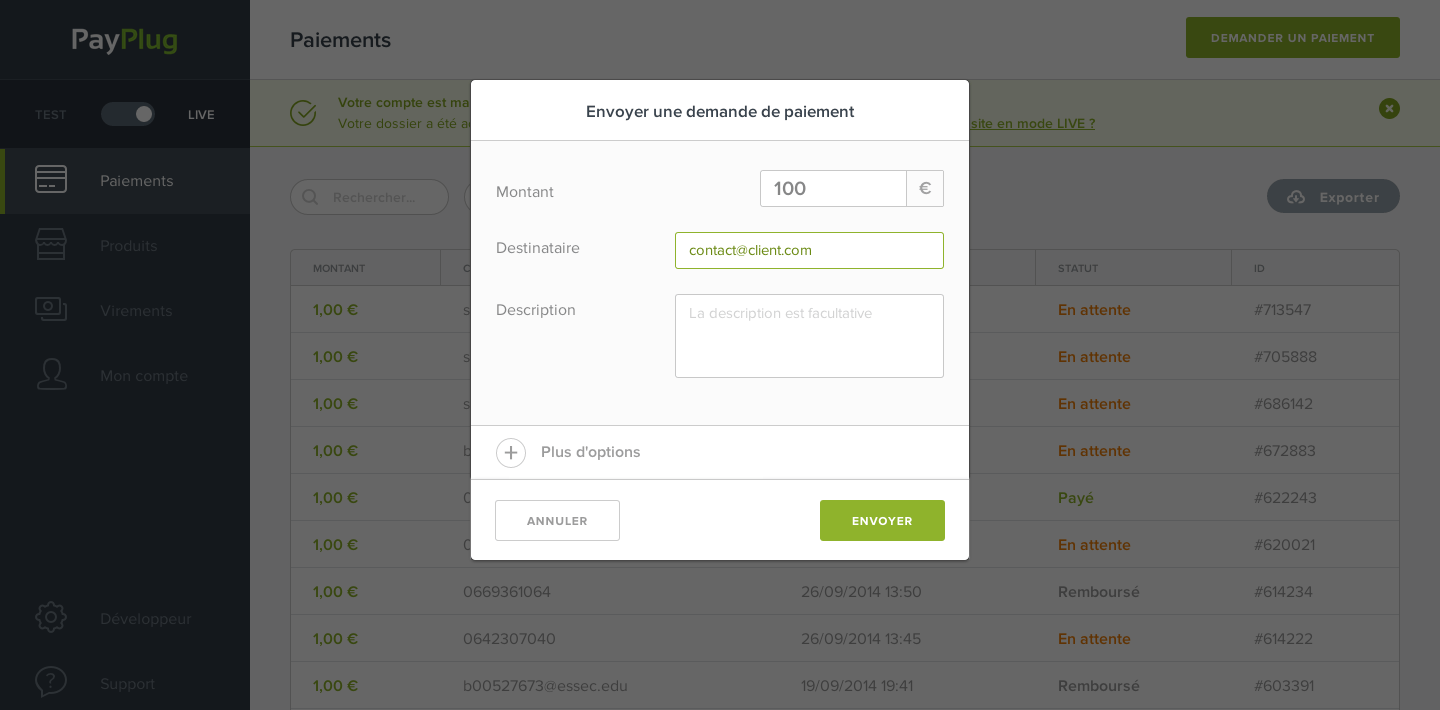1440x710 pixels.
Task: Open Mon compte via its person icon
Action: (x=51, y=374)
